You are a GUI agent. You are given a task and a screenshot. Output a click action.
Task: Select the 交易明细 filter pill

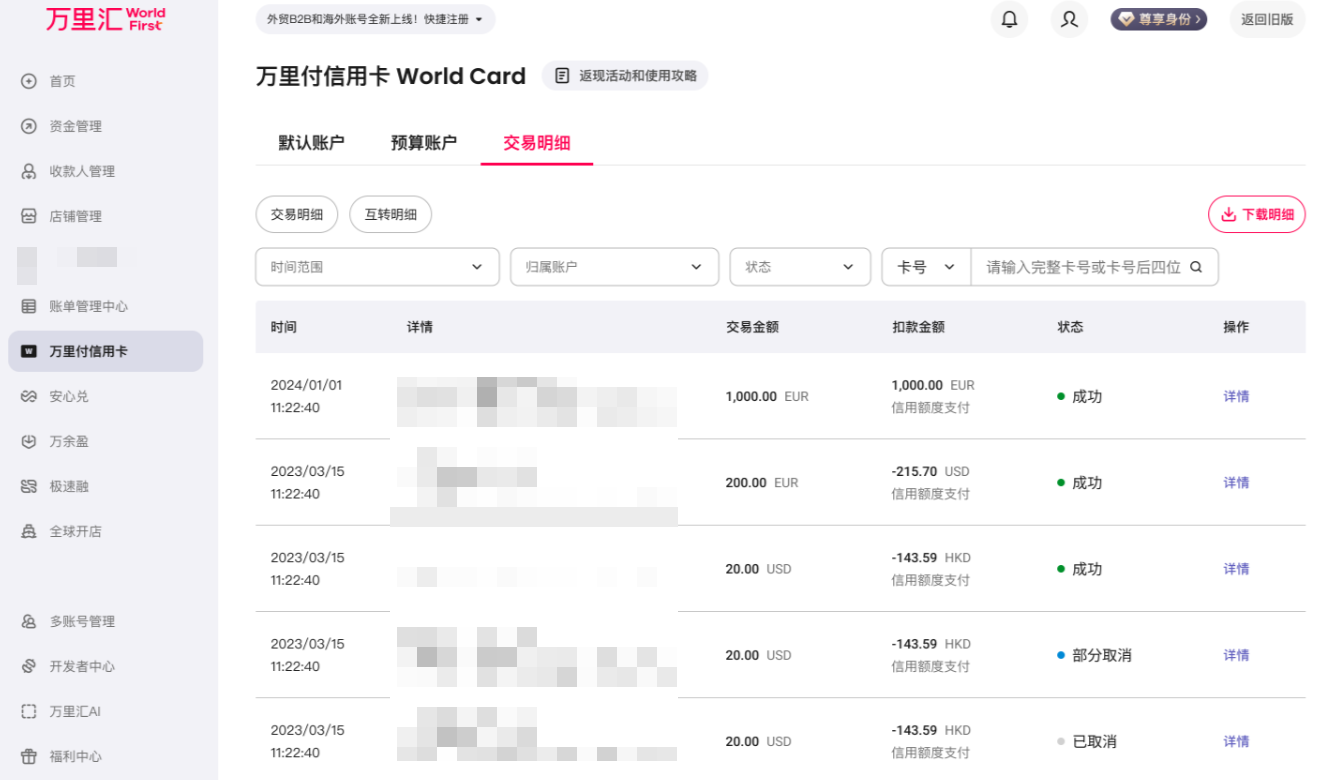click(x=297, y=214)
